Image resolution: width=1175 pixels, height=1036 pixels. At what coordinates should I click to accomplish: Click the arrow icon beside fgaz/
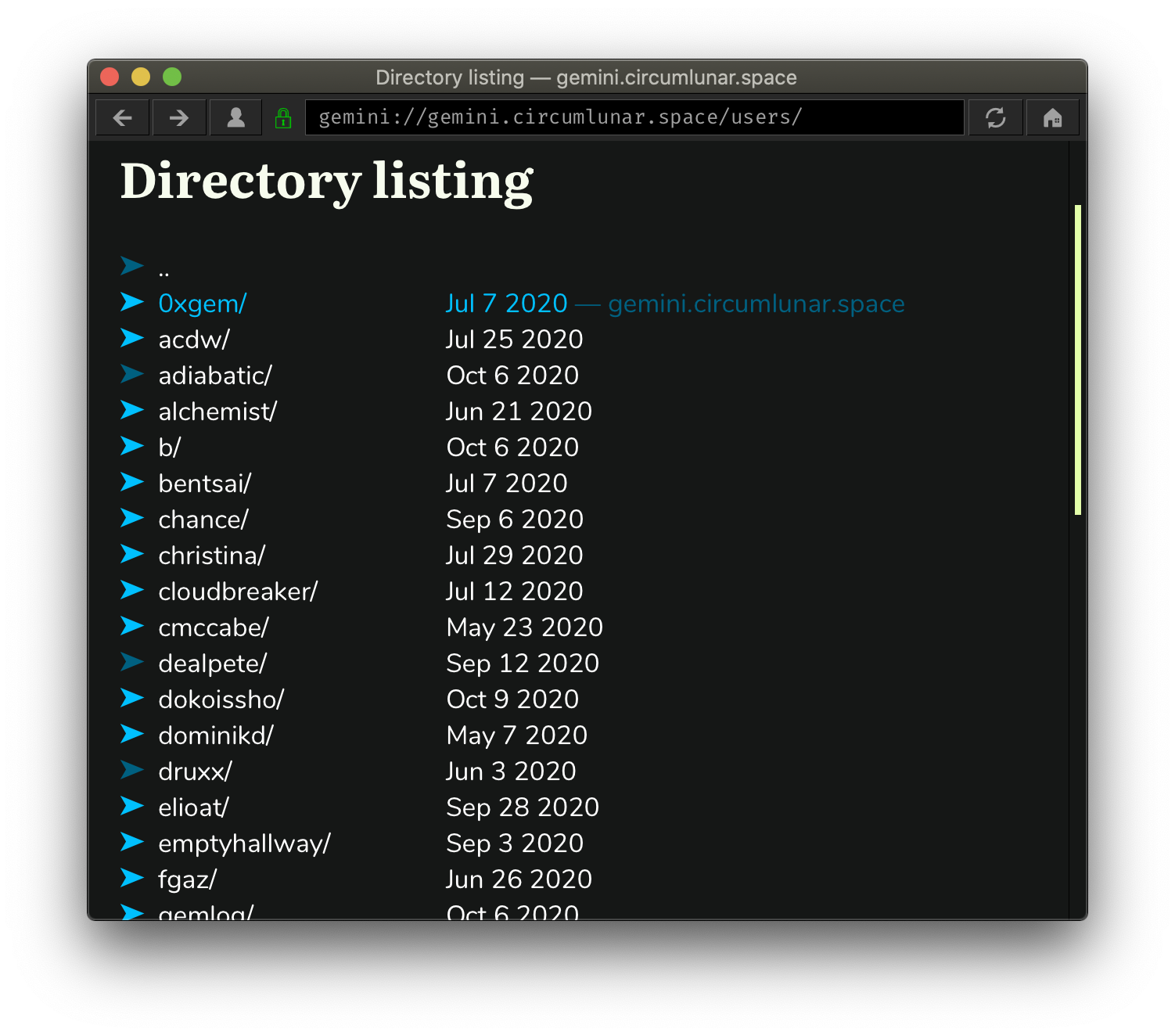tap(132, 878)
